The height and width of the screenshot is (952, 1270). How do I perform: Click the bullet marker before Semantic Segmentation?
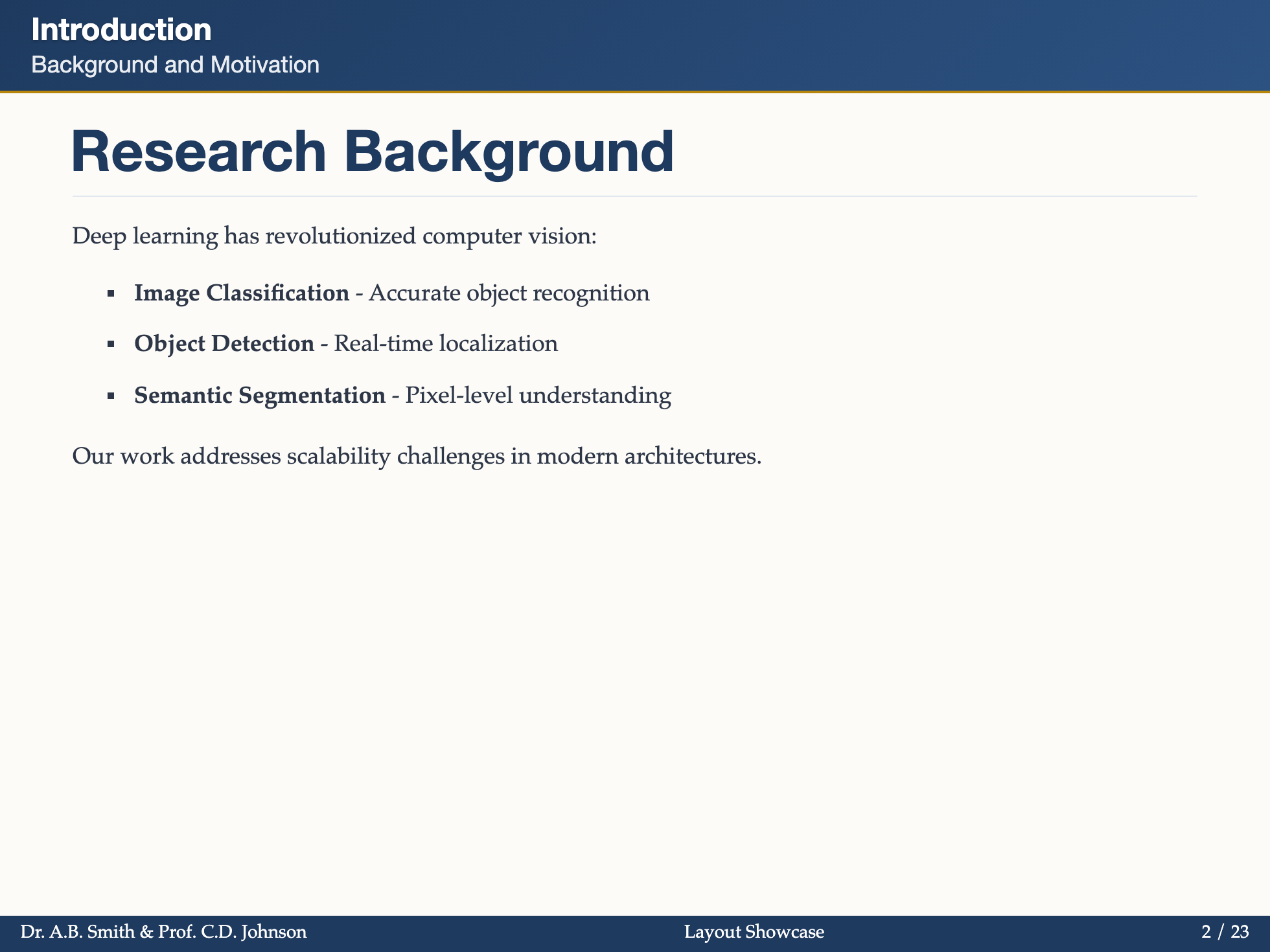(x=110, y=395)
